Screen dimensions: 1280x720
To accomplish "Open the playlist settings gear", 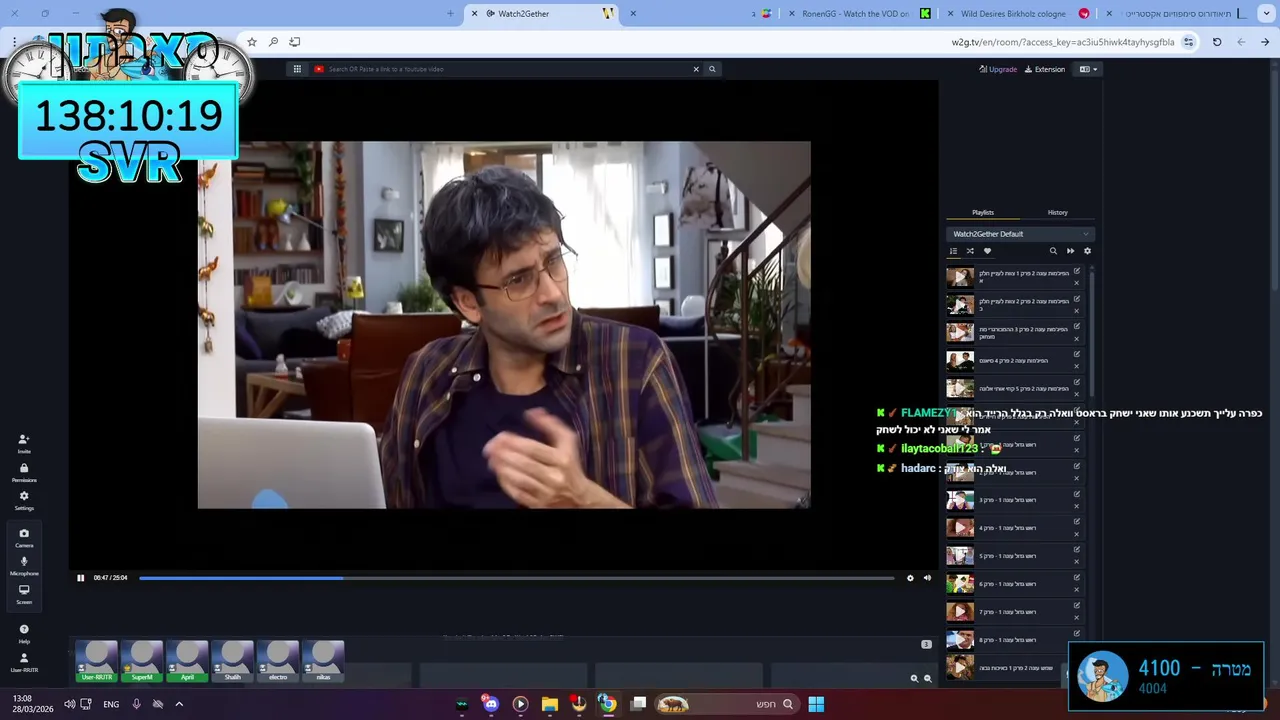I will click(1087, 251).
